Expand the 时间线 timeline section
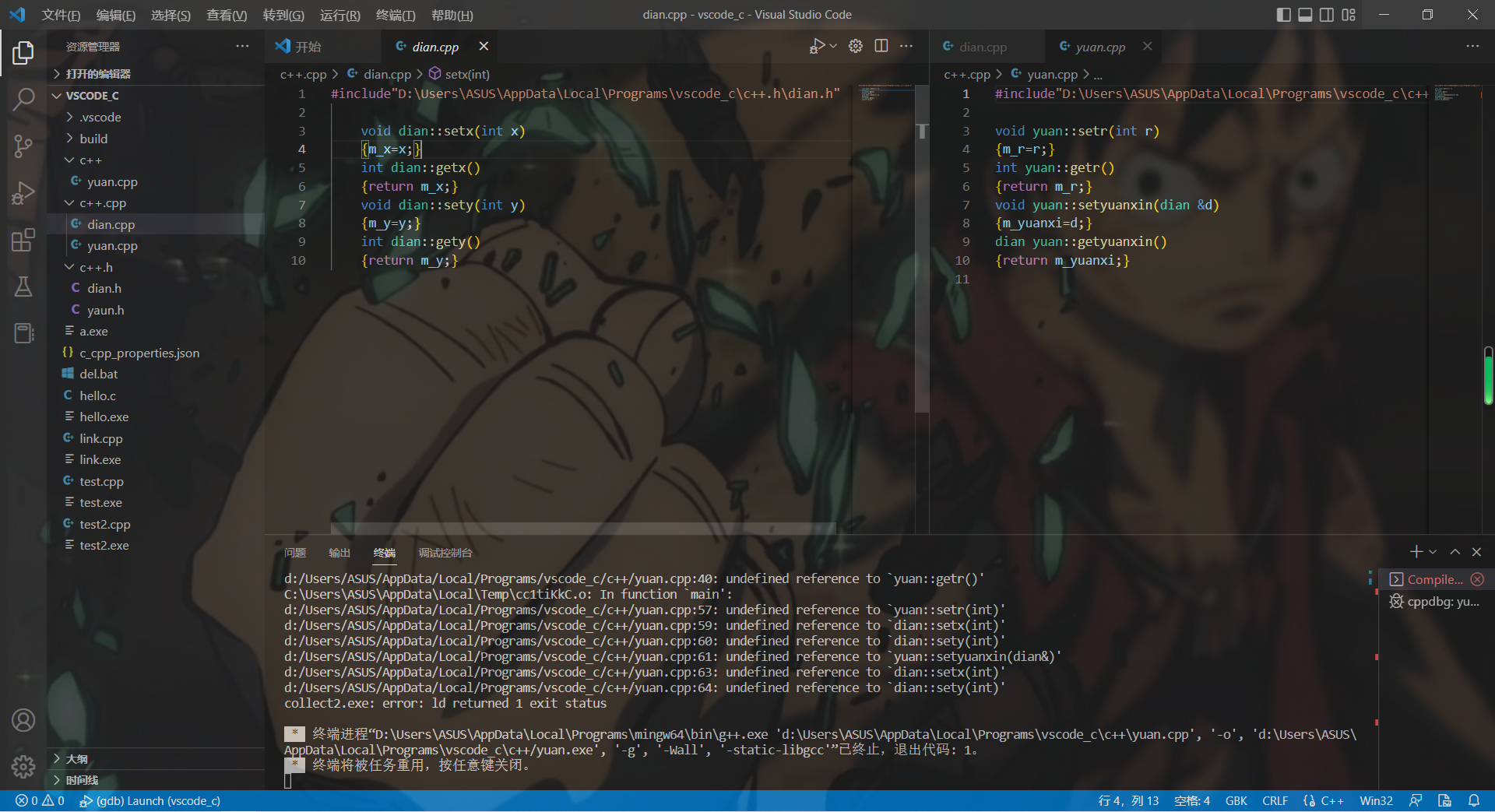This screenshot has height=812, width=1495. 156,780
